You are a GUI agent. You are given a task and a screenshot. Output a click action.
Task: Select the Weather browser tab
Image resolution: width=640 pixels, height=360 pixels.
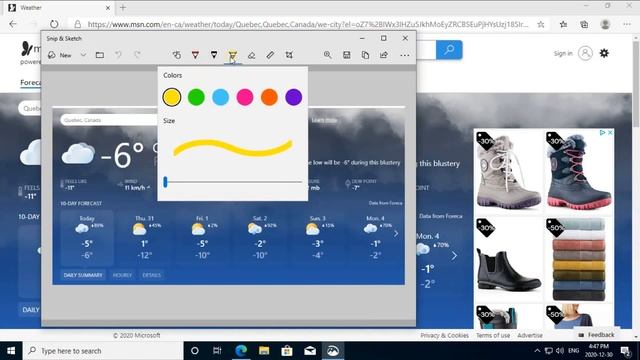pyautogui.click(x=59, y=7)
